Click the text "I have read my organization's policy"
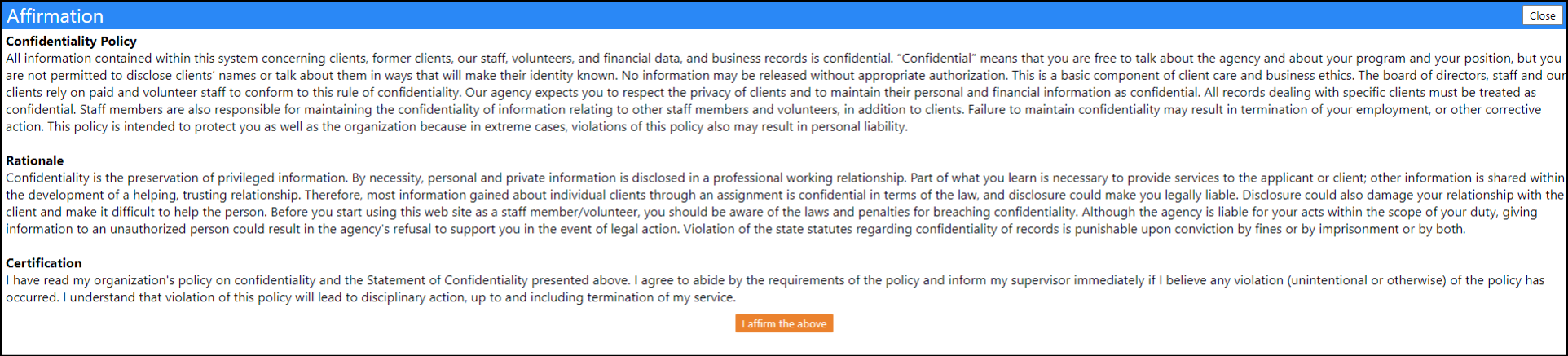 click(x=118, y=280)
